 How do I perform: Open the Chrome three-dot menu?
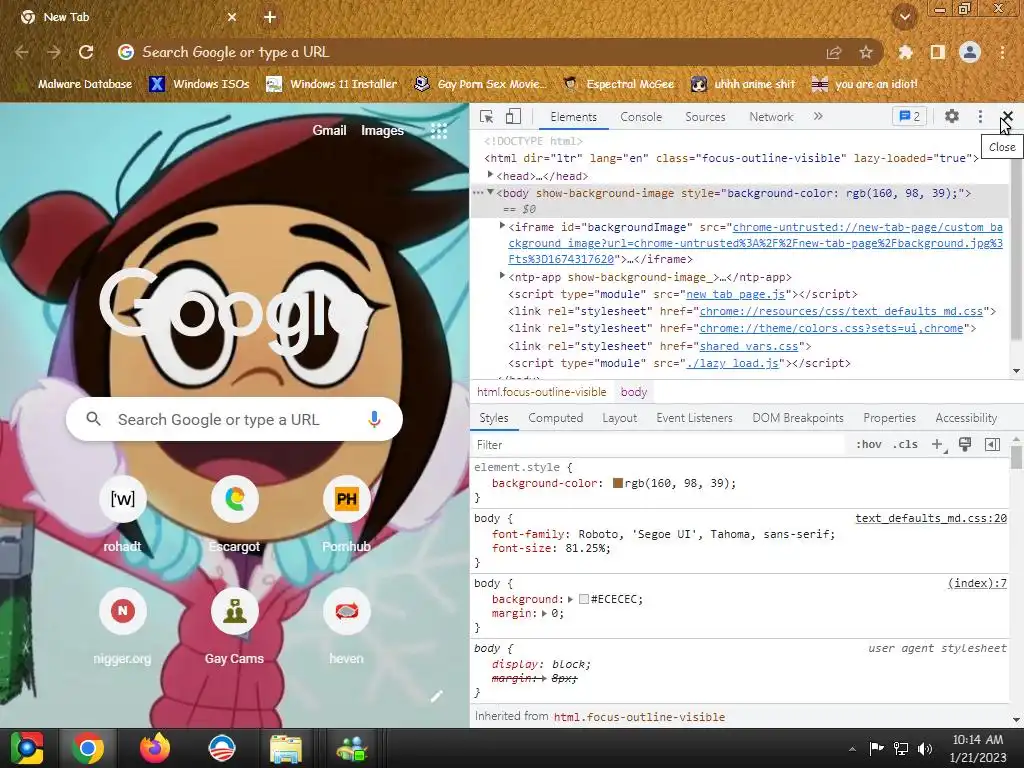1002,52
